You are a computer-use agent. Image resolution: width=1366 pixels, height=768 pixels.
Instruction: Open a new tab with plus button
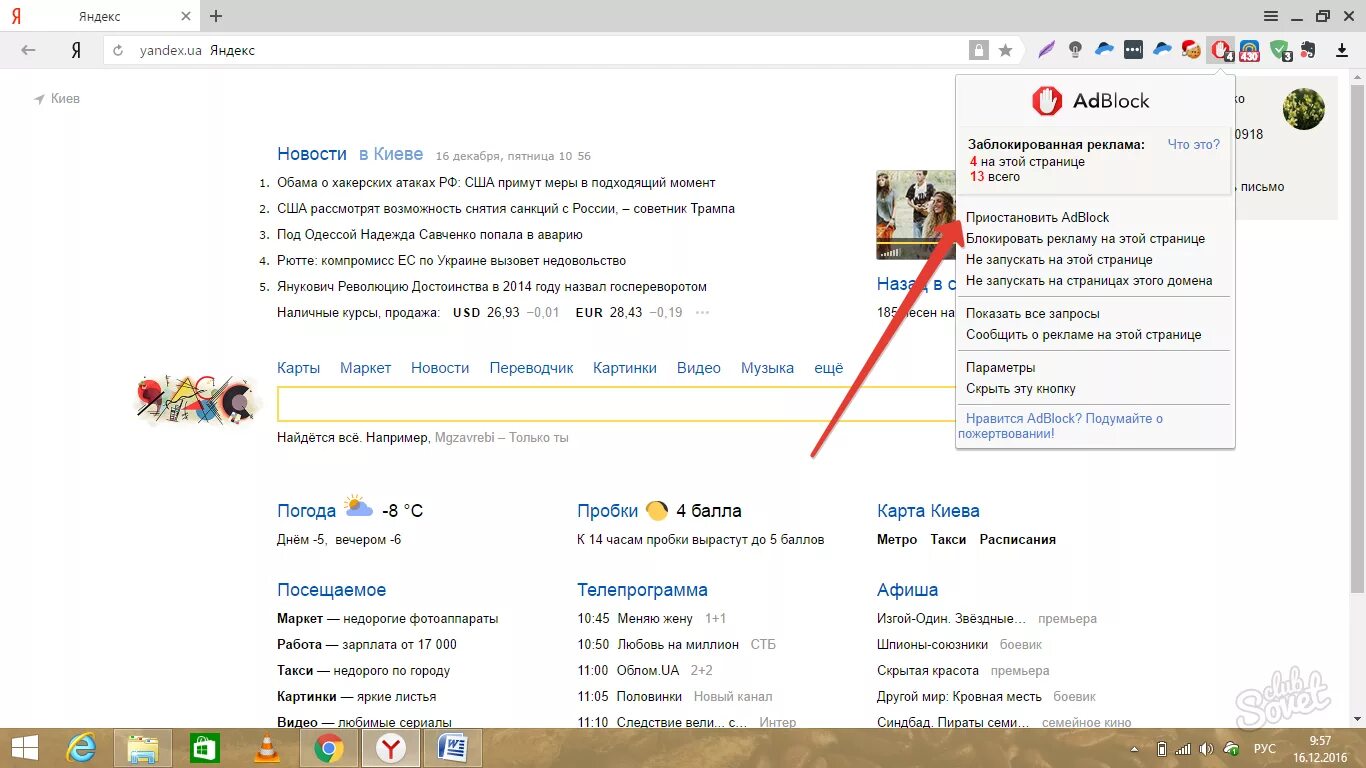click(216, 16)
